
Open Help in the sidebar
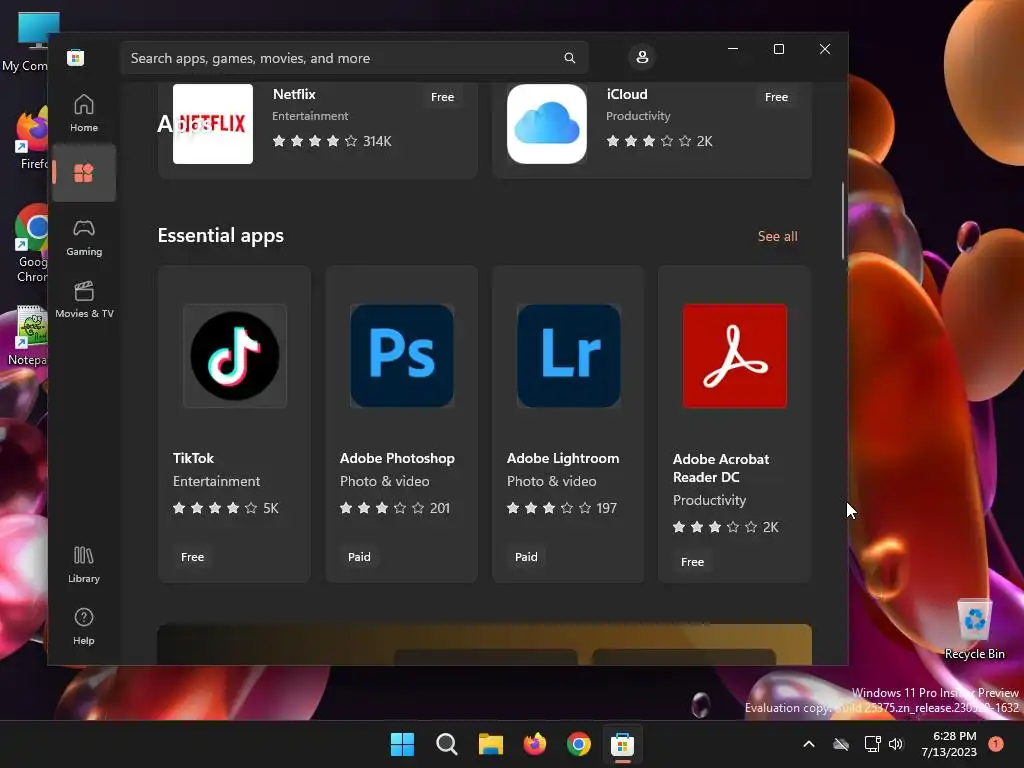(84, 627)
